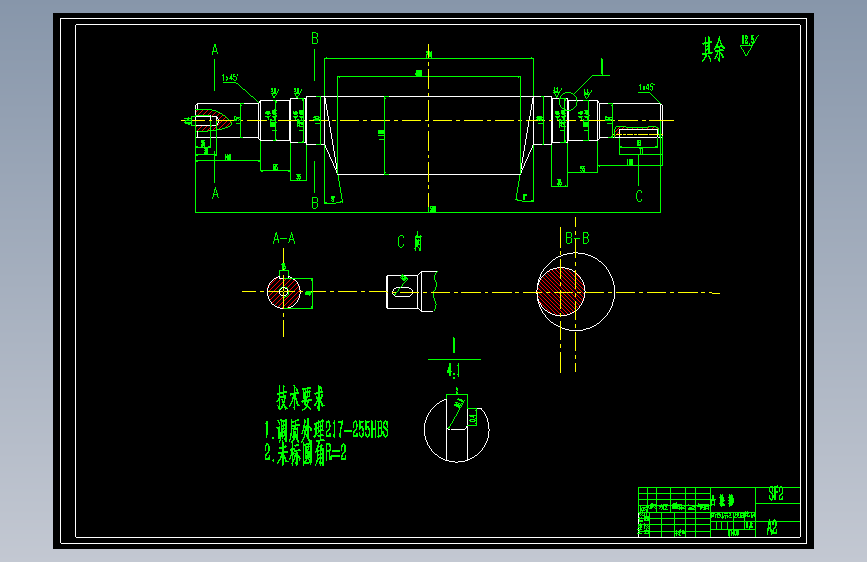Select the enlarged detail I circle view

(457, 429)
